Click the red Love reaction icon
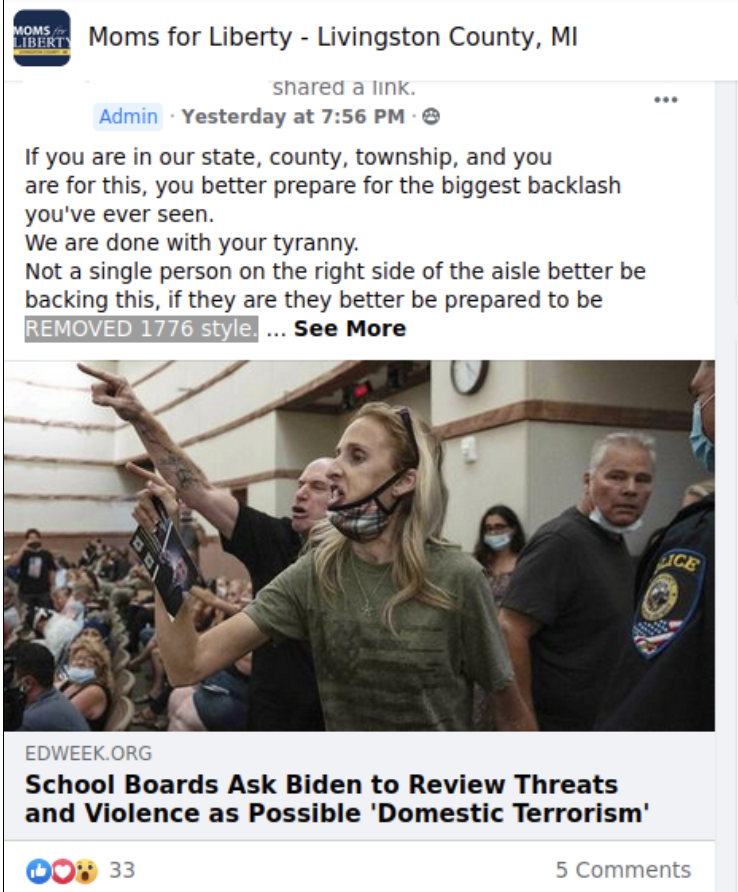The height and width of the screenshot is (892, 738). click(63, 870)
